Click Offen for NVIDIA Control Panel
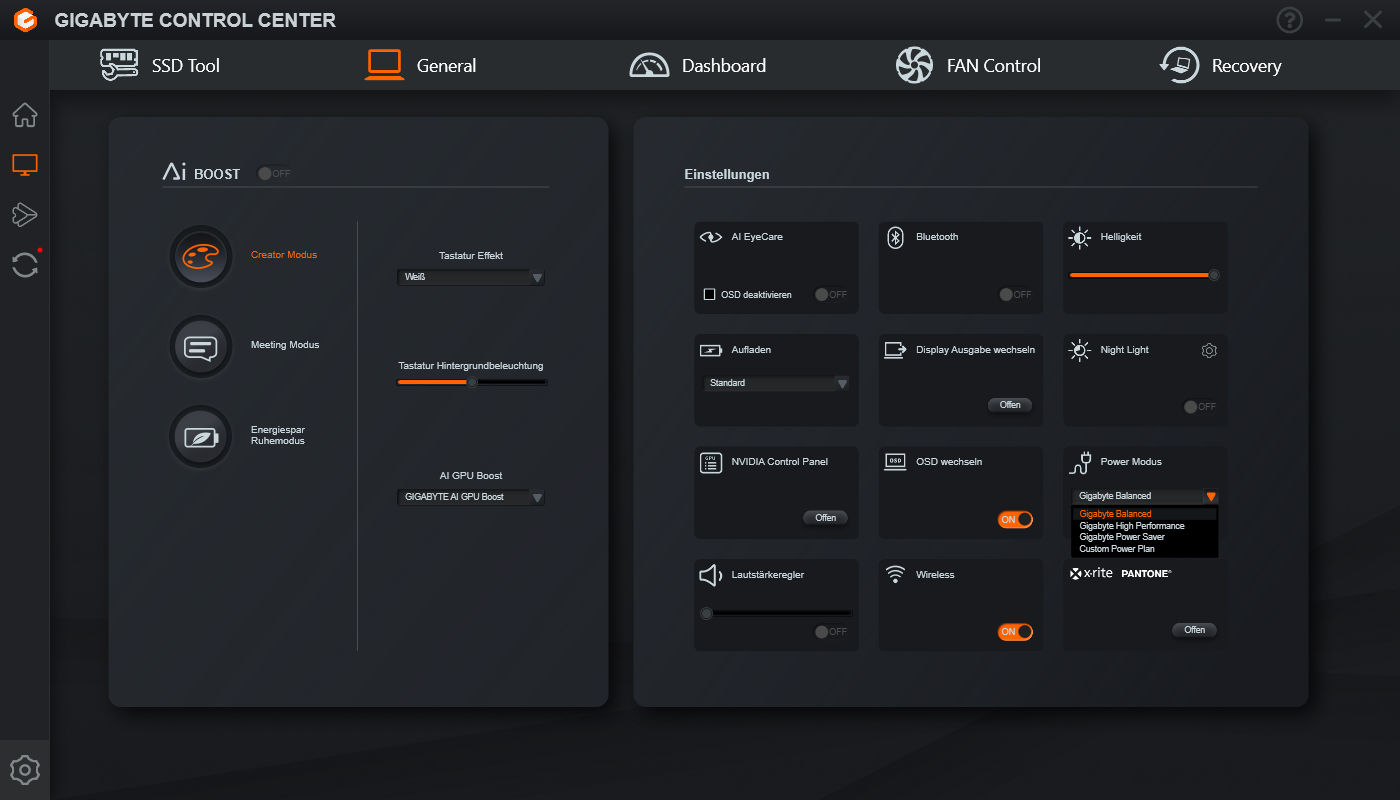Image resolution: width=1400 pixels, height=800 pixels. (826, 518)
